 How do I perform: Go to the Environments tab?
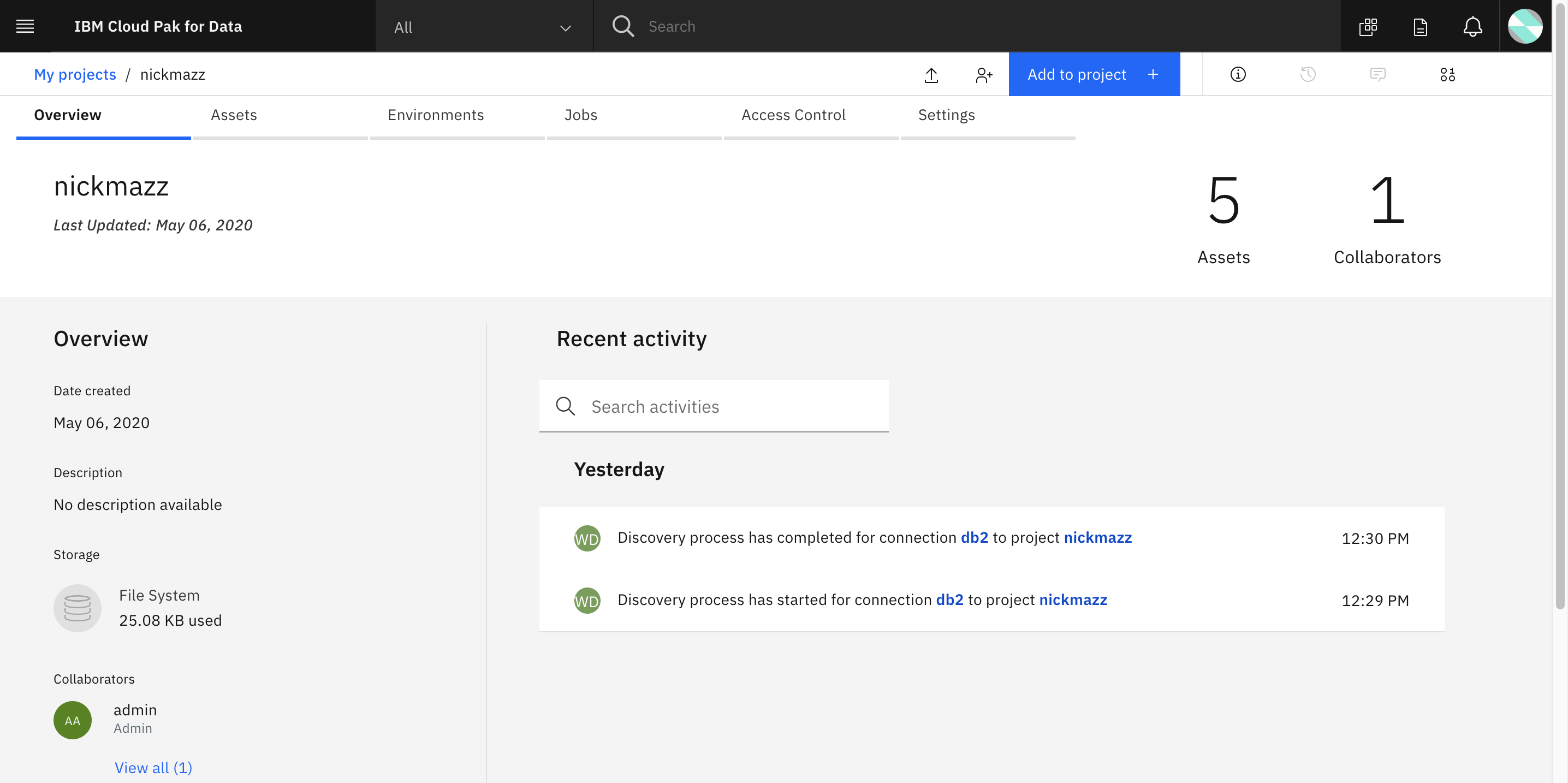point(435,115)
